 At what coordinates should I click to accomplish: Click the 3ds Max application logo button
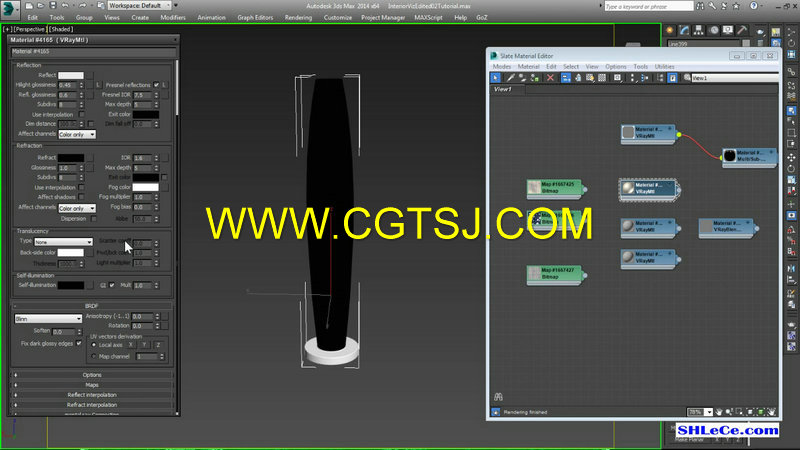[x=9, y=8]
